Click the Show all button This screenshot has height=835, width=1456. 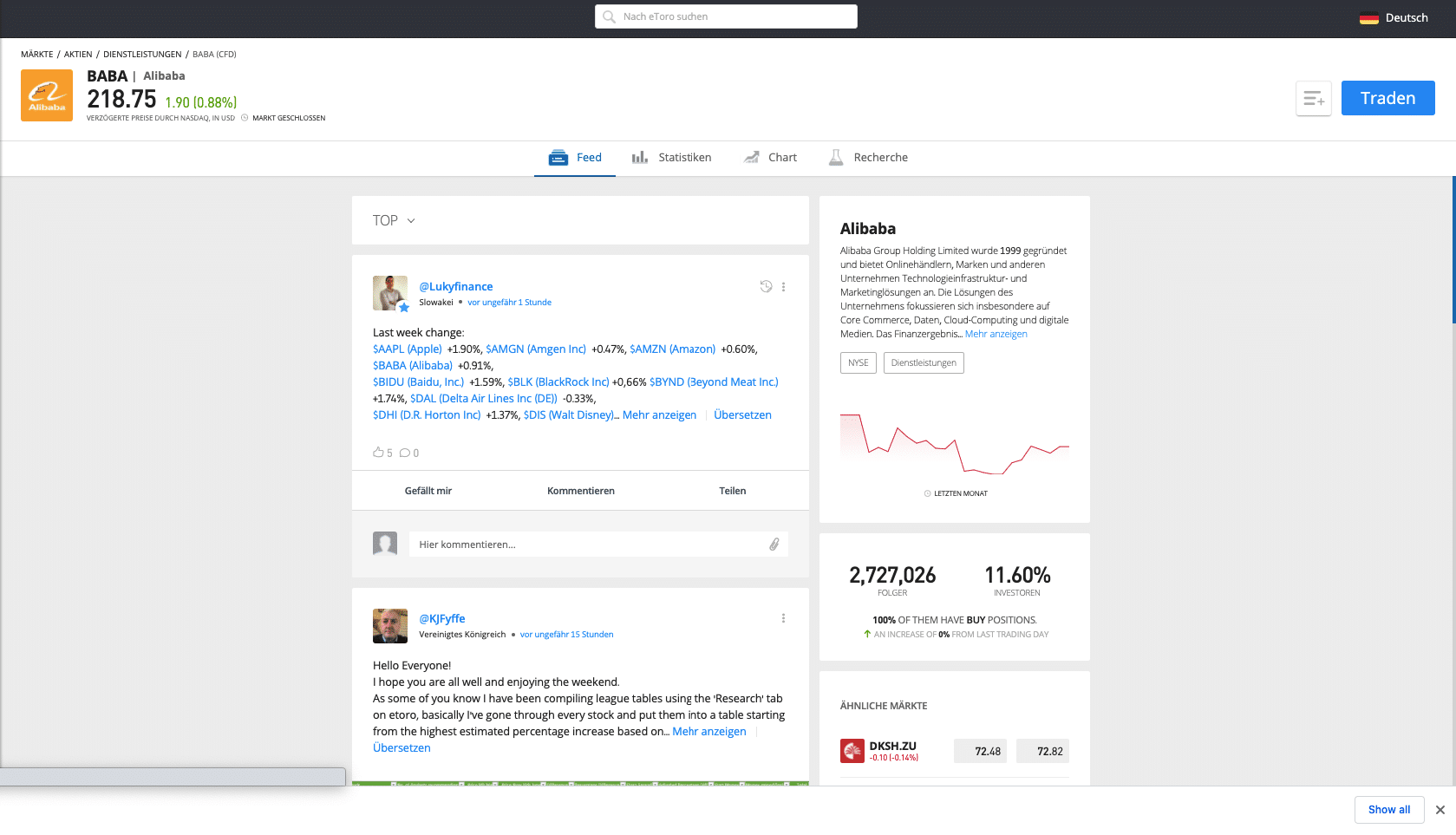pyautogui.click(x=1389, y=810)
